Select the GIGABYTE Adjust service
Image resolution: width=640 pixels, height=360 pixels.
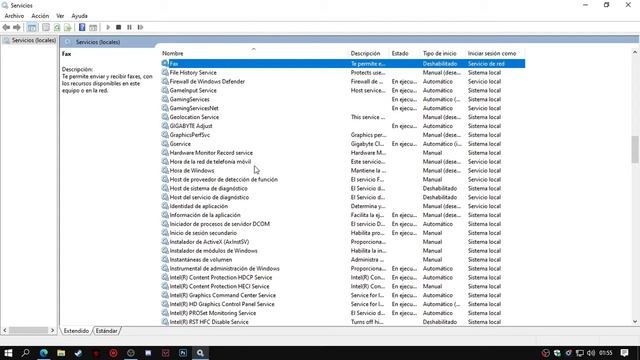tap(343, 126)
